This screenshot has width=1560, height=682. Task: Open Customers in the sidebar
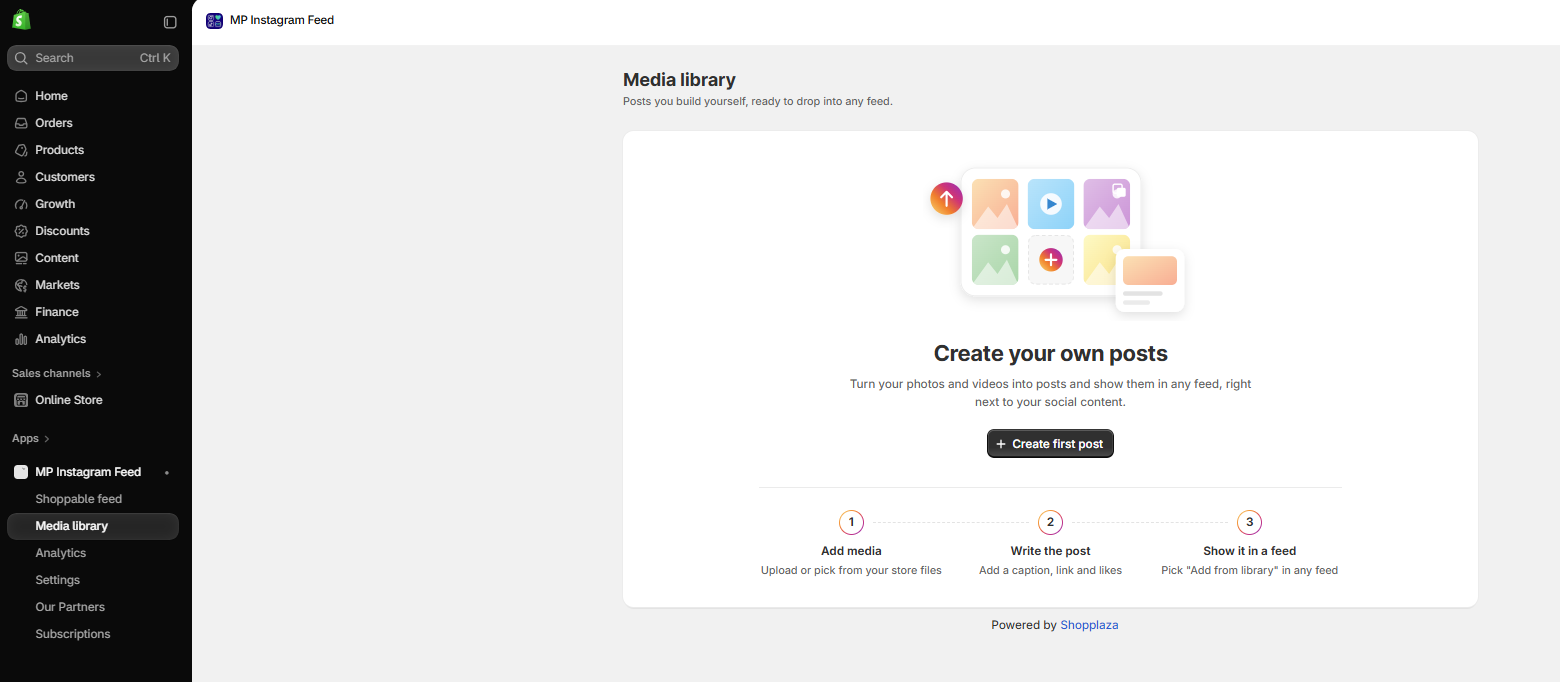click(93, 177)
